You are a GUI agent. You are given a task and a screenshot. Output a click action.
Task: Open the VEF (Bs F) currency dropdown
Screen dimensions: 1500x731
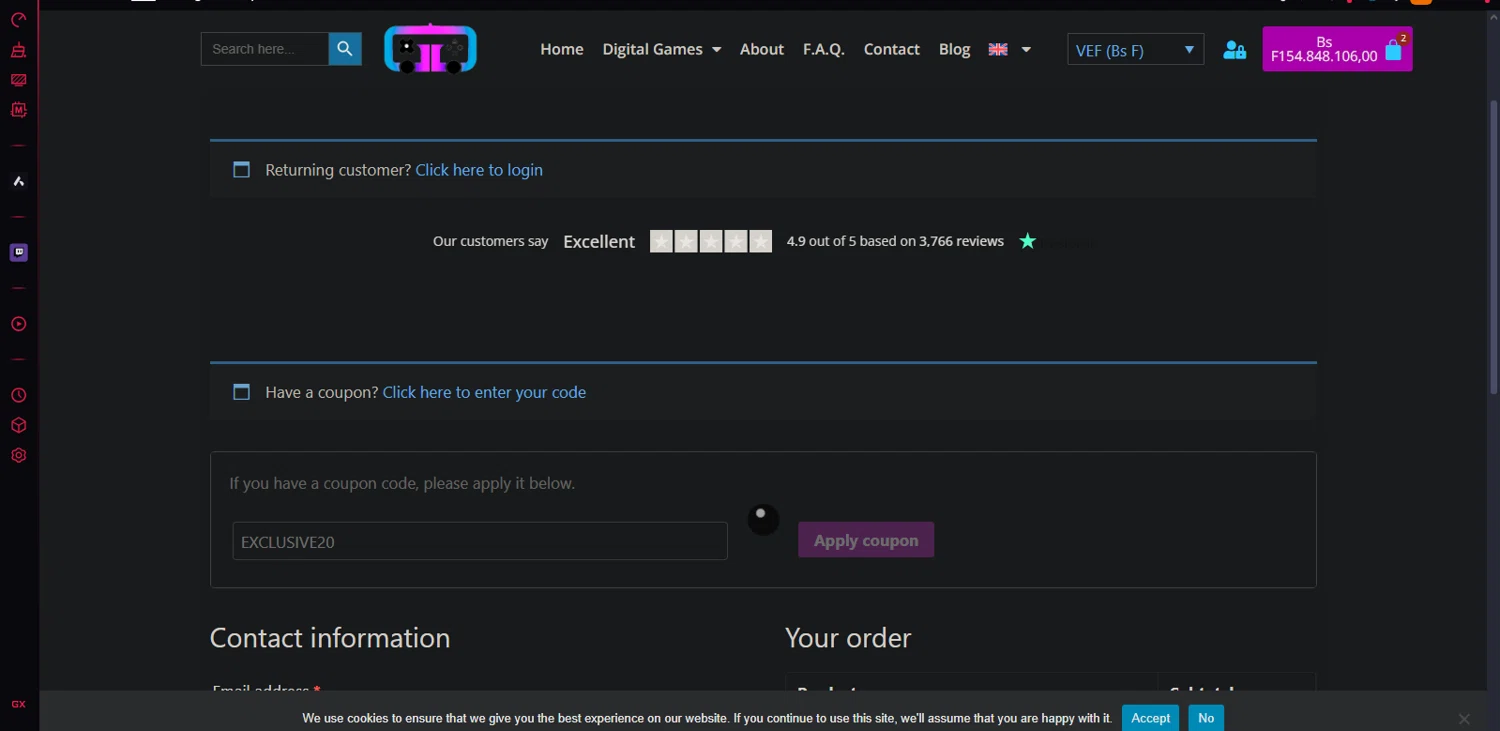[1136, 50]
